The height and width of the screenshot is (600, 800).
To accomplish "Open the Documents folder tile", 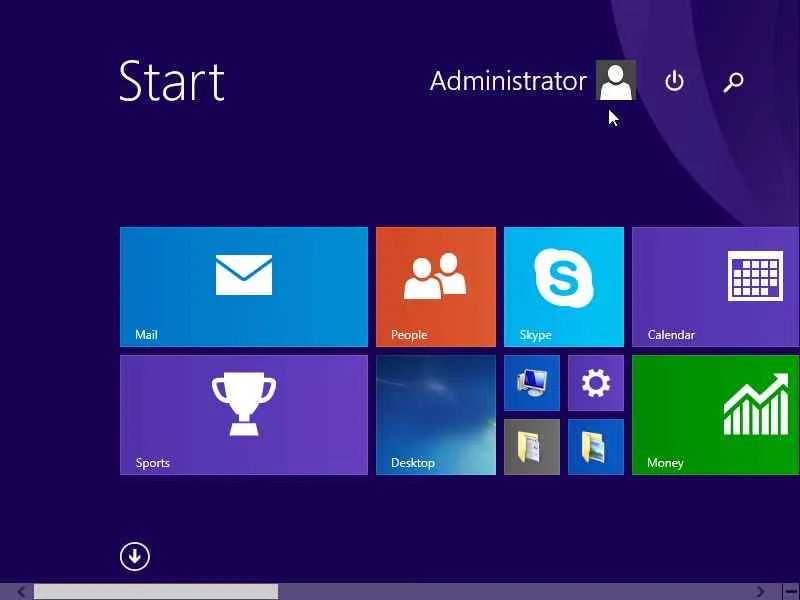I will click(x=532, y=447).
